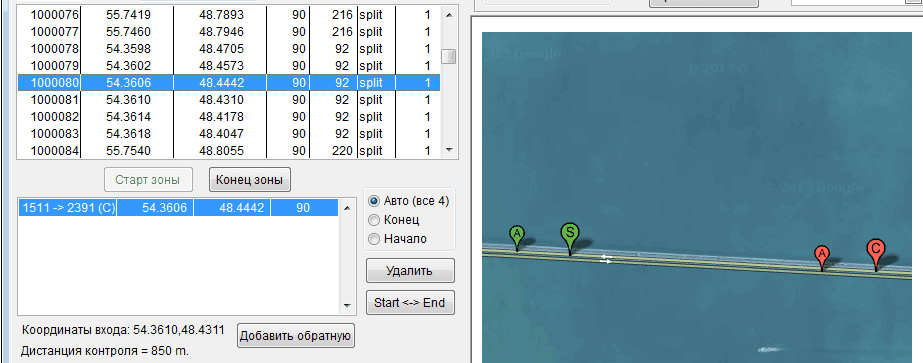Click the Start <-> End button
Screen dimensions: 923x363
point(410,303)
